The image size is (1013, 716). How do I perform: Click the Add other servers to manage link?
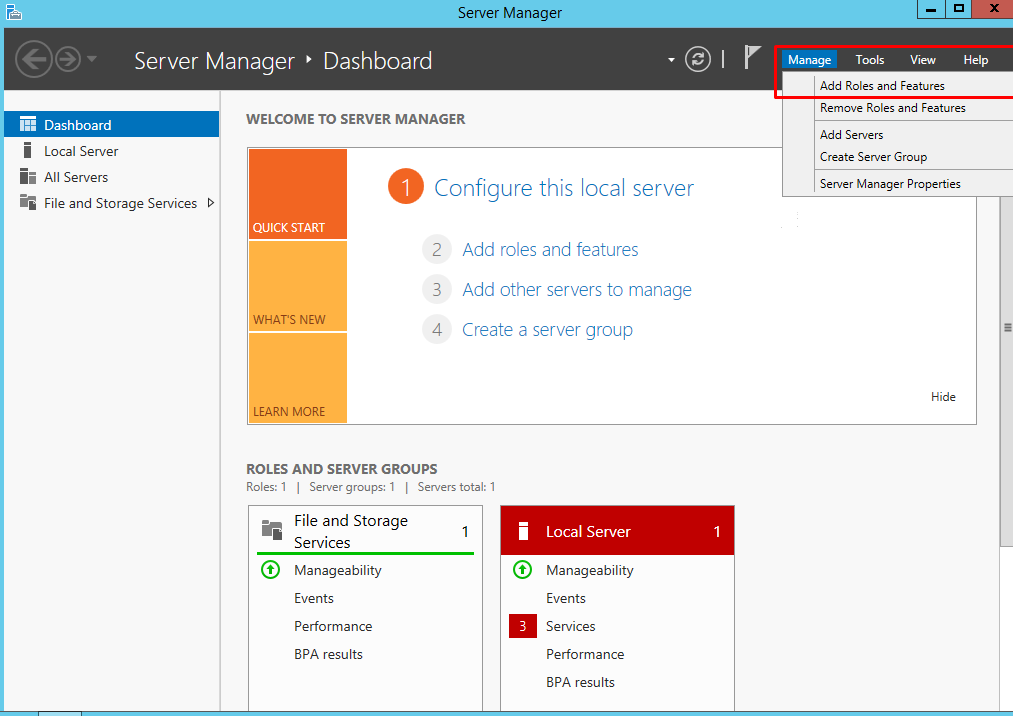(x=577, y=290)
